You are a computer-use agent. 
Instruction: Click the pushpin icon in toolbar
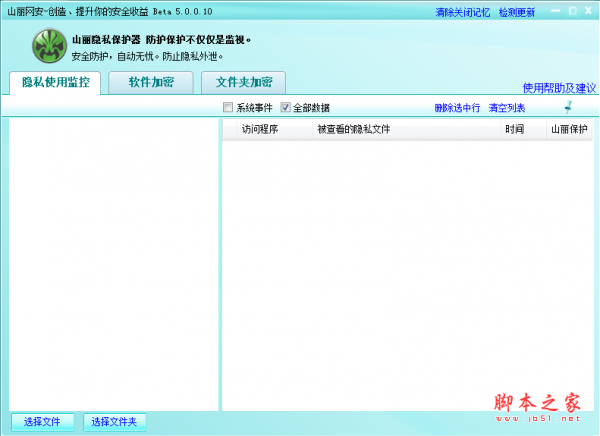[569, 107]
